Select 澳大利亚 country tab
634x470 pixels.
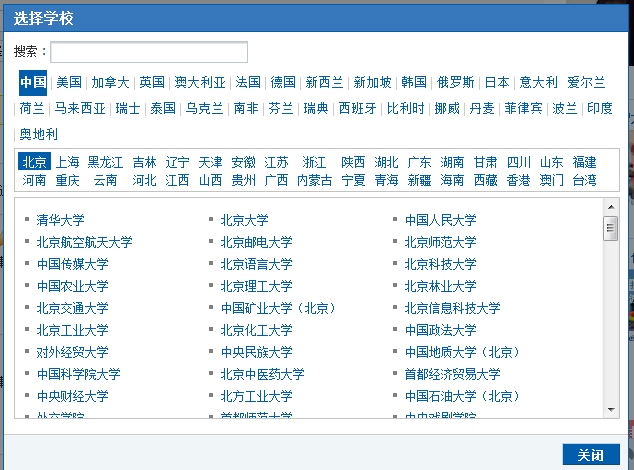(200, 83)
